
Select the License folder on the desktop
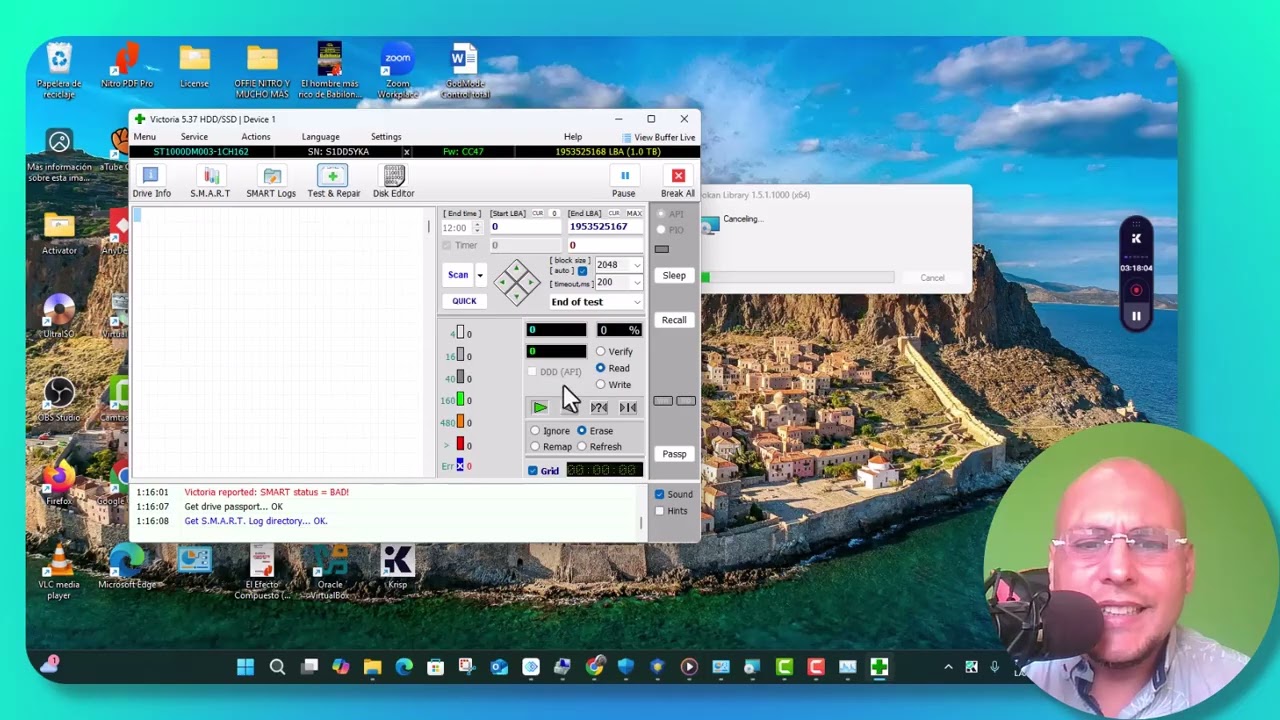[x=194, y=66]
